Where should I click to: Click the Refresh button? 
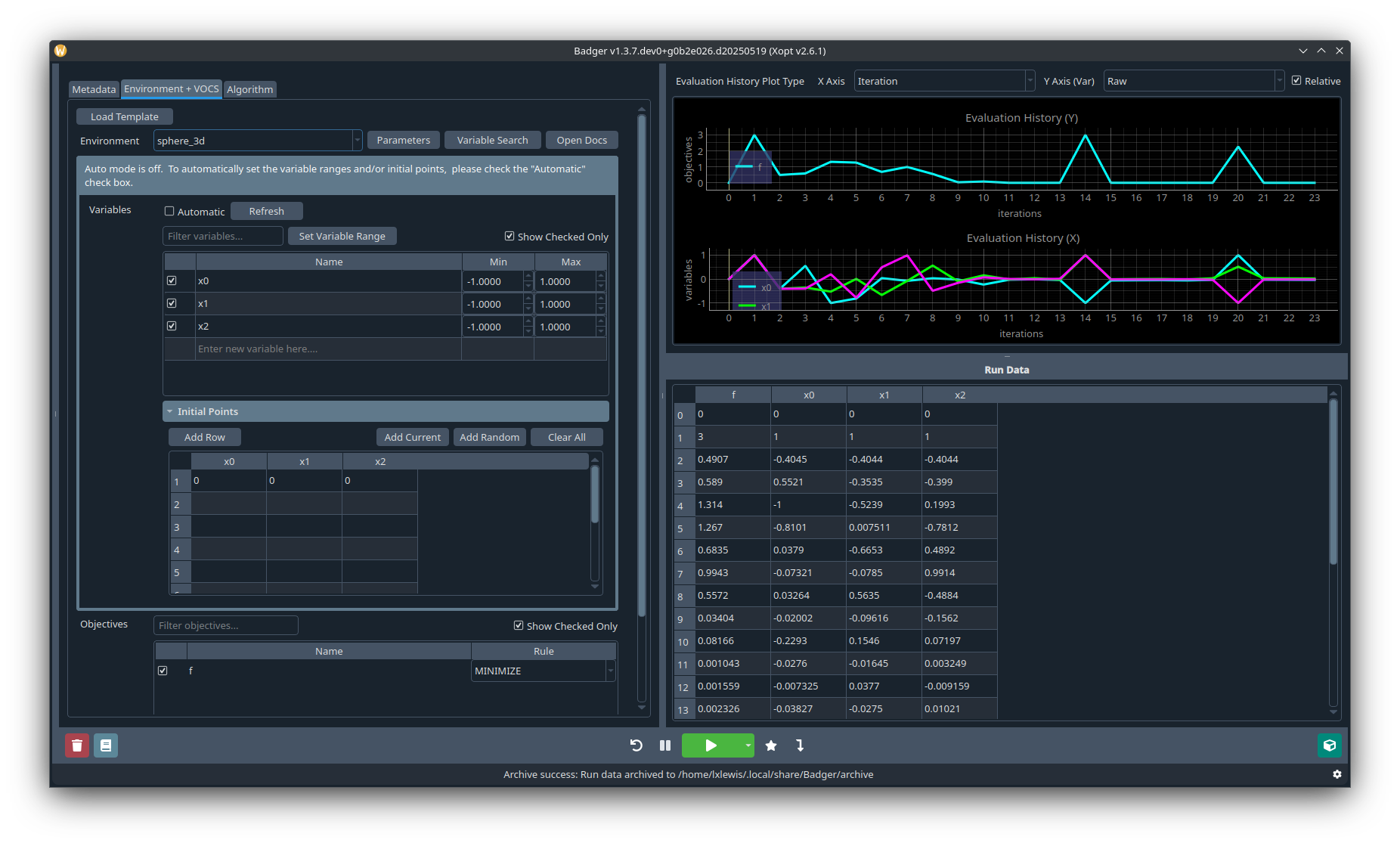(267, 211)
